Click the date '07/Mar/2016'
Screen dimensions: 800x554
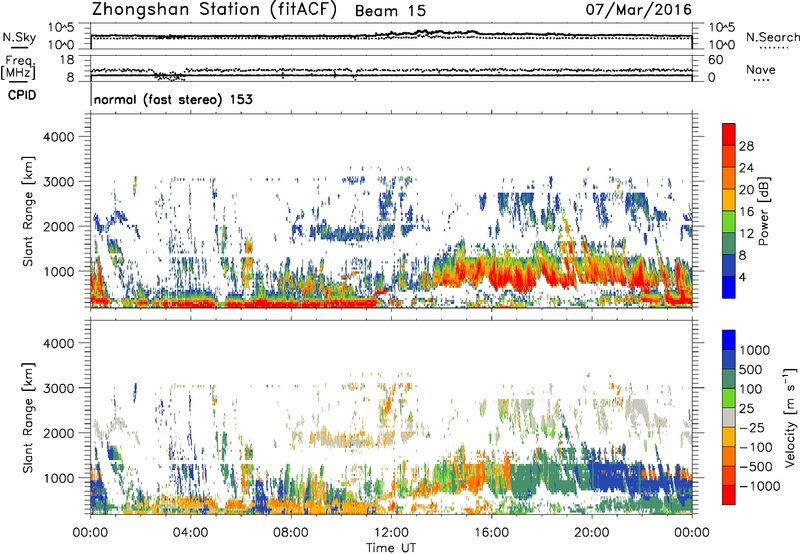coord(638,10)
